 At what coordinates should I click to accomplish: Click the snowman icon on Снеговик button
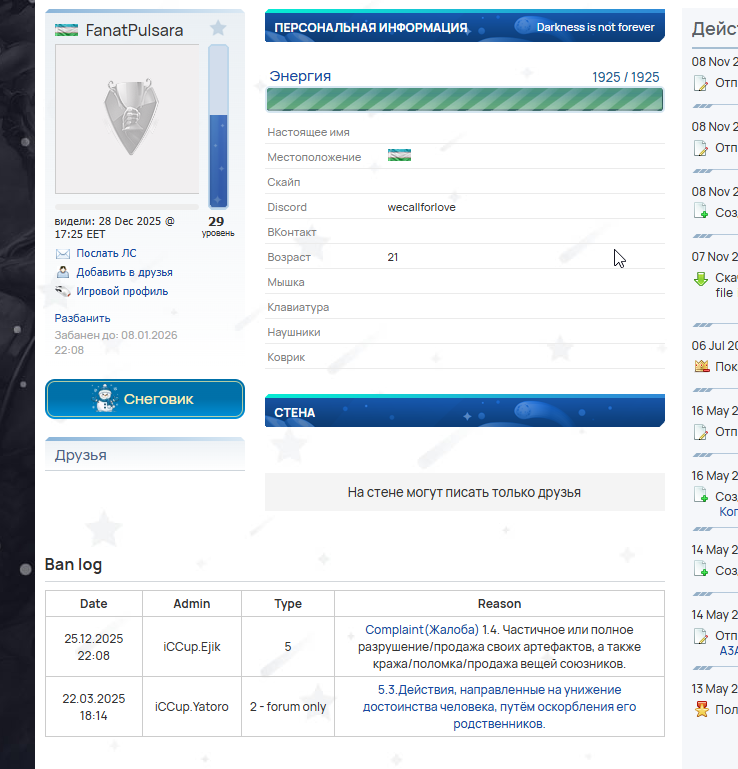tap(104, 398)
